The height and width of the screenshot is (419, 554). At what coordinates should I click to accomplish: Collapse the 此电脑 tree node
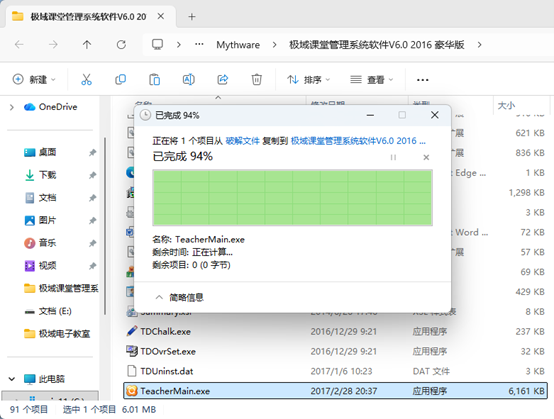(x=12, y=379)
